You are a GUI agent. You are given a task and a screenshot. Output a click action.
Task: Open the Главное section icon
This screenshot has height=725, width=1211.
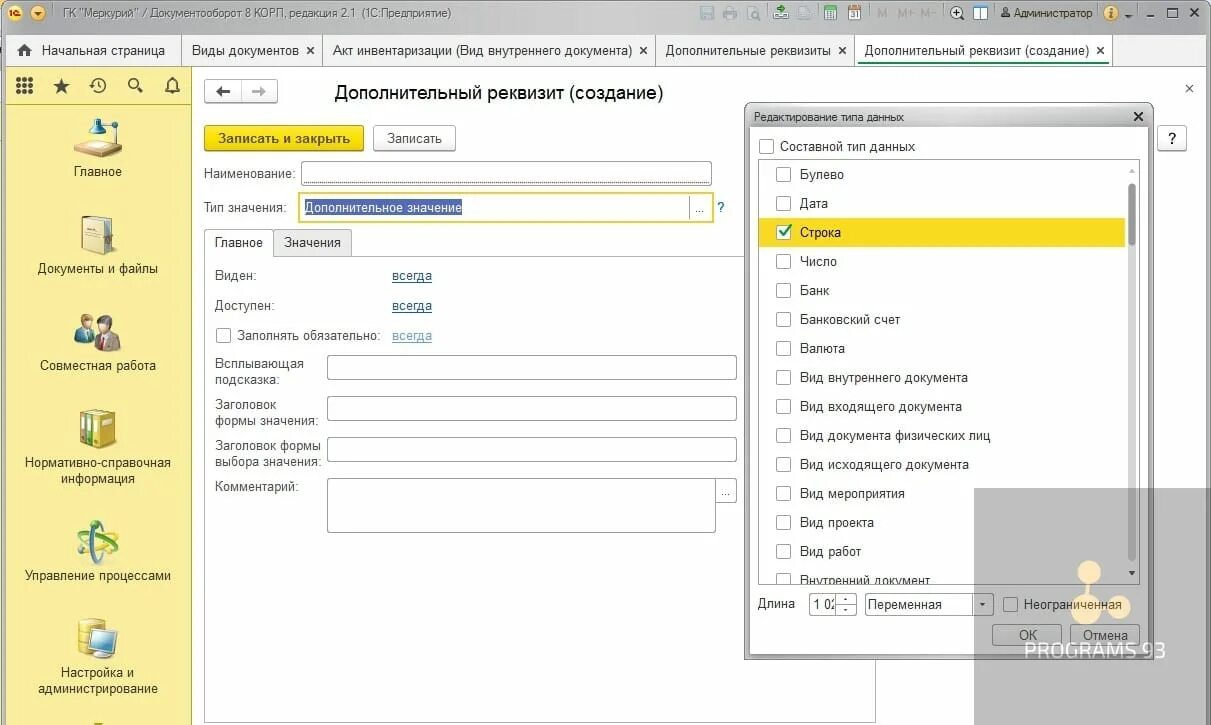pos(98,138)
